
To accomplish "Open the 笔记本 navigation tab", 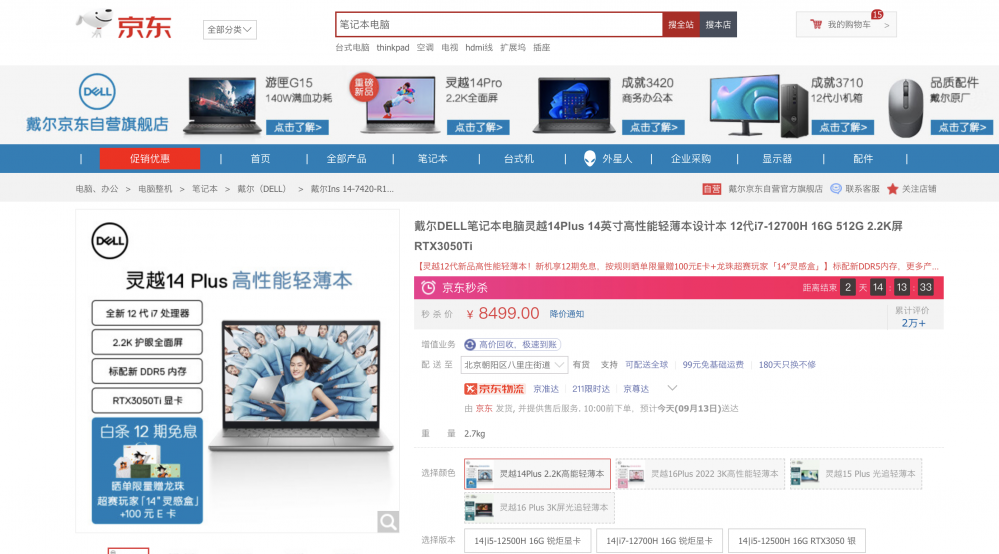I will coord(432,158).
